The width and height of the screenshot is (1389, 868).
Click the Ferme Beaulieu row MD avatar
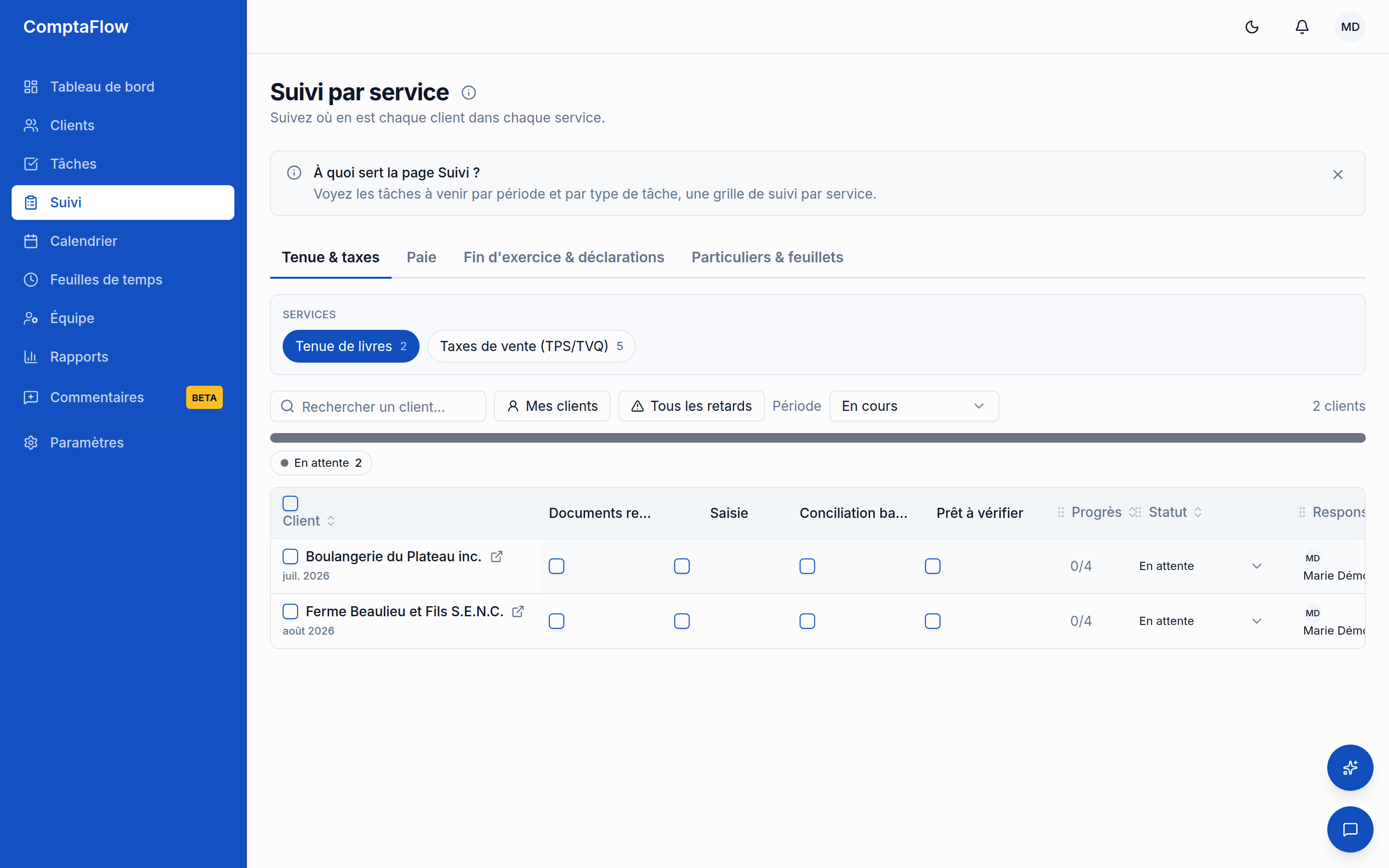coord(1312,613)
